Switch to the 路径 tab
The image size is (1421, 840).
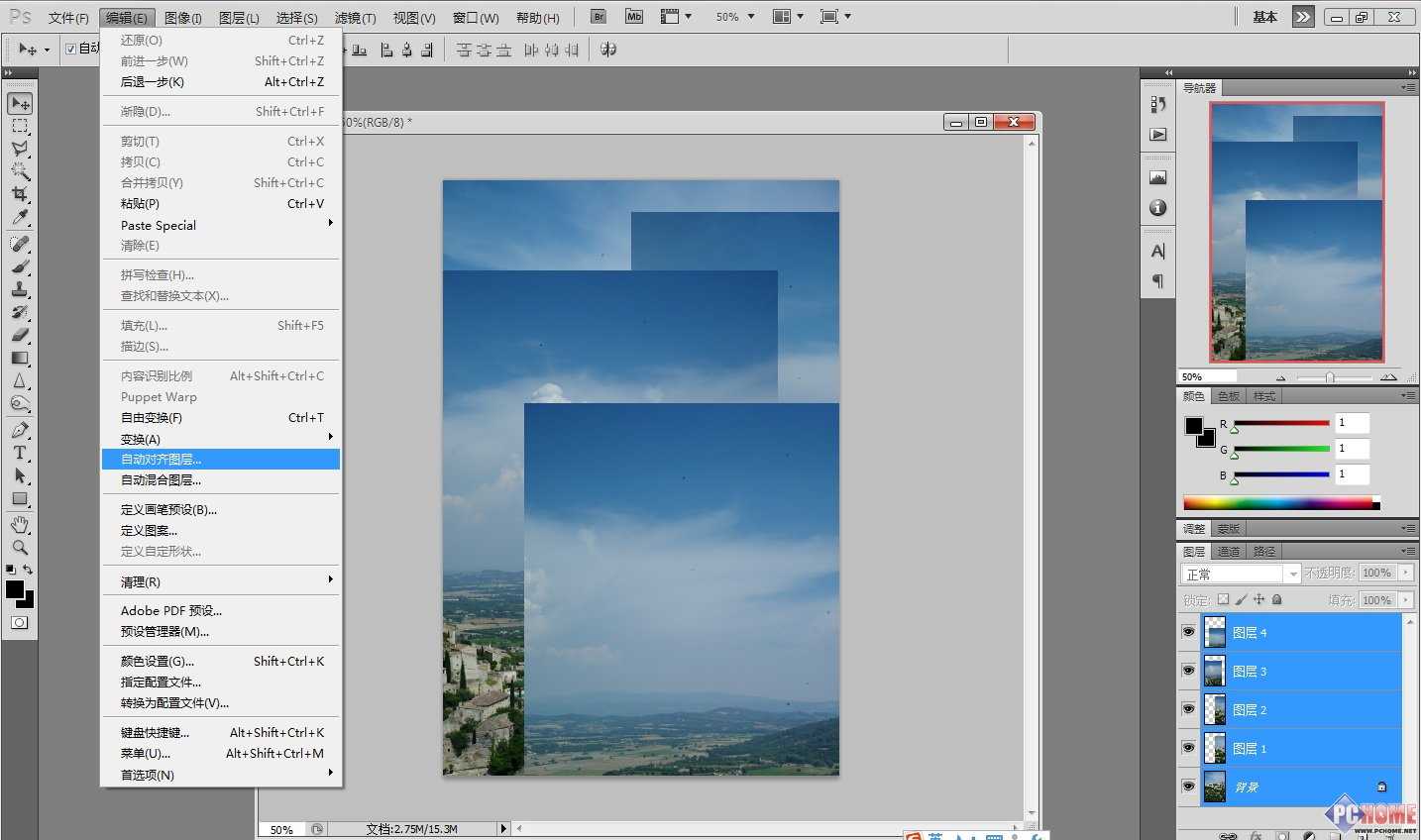click(x=1264, y=551)
